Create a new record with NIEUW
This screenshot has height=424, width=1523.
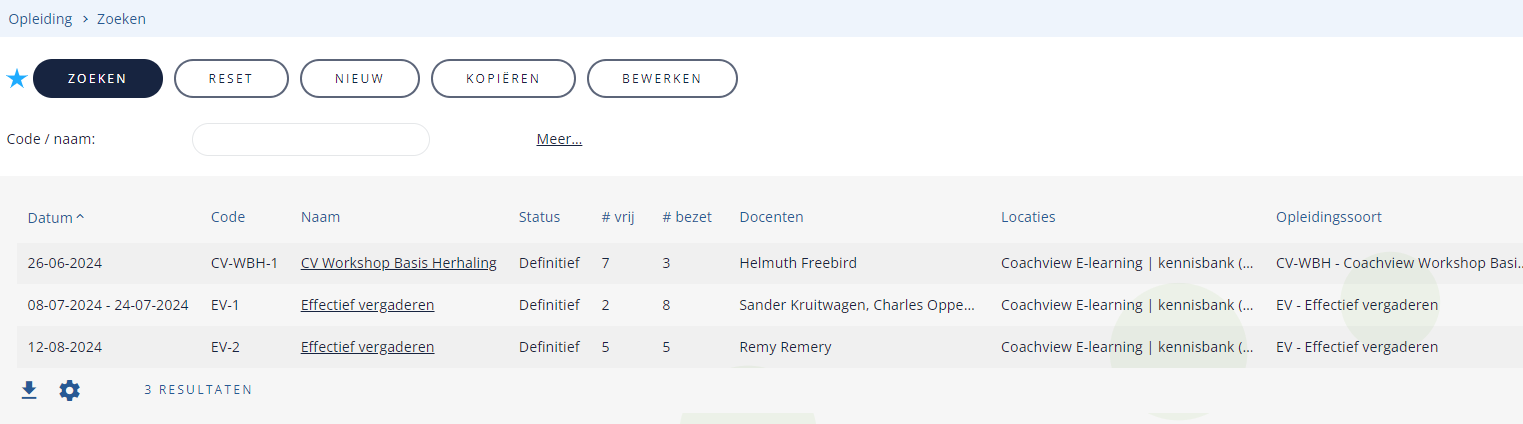point(360,79)
